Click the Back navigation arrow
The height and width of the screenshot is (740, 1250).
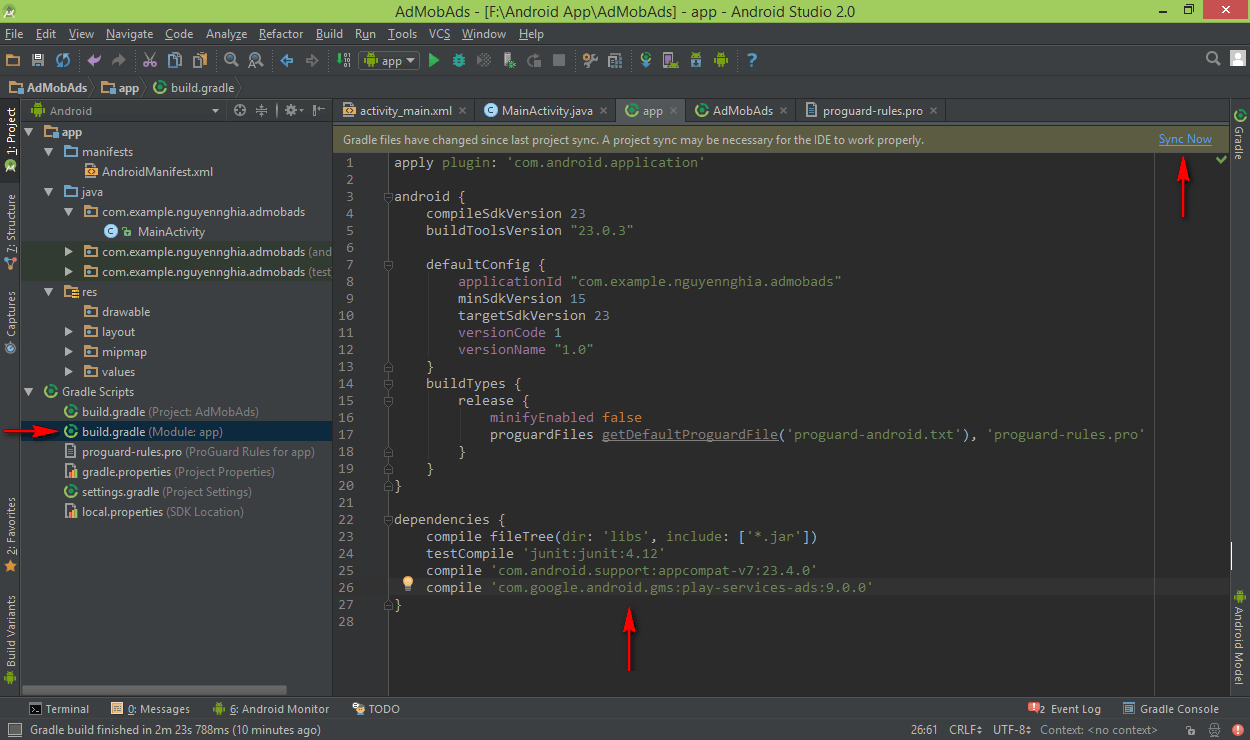click(287, 60)
